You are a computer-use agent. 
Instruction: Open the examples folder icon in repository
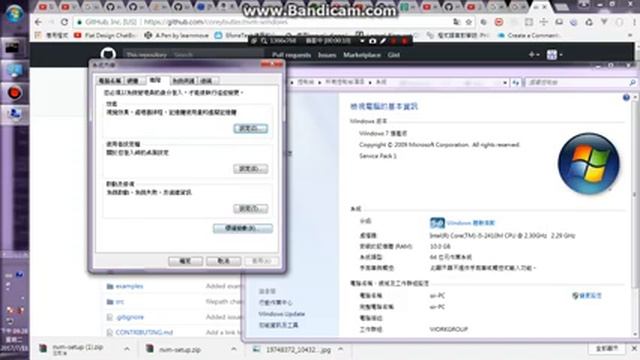(x=110, y=286)
